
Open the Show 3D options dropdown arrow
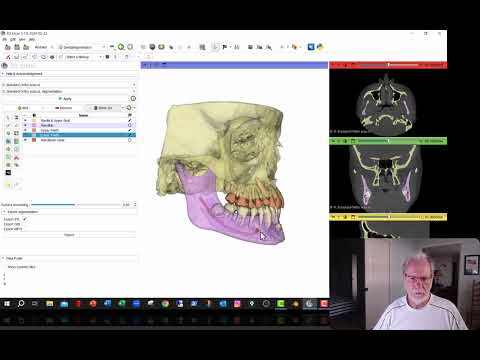pos(123,108)
